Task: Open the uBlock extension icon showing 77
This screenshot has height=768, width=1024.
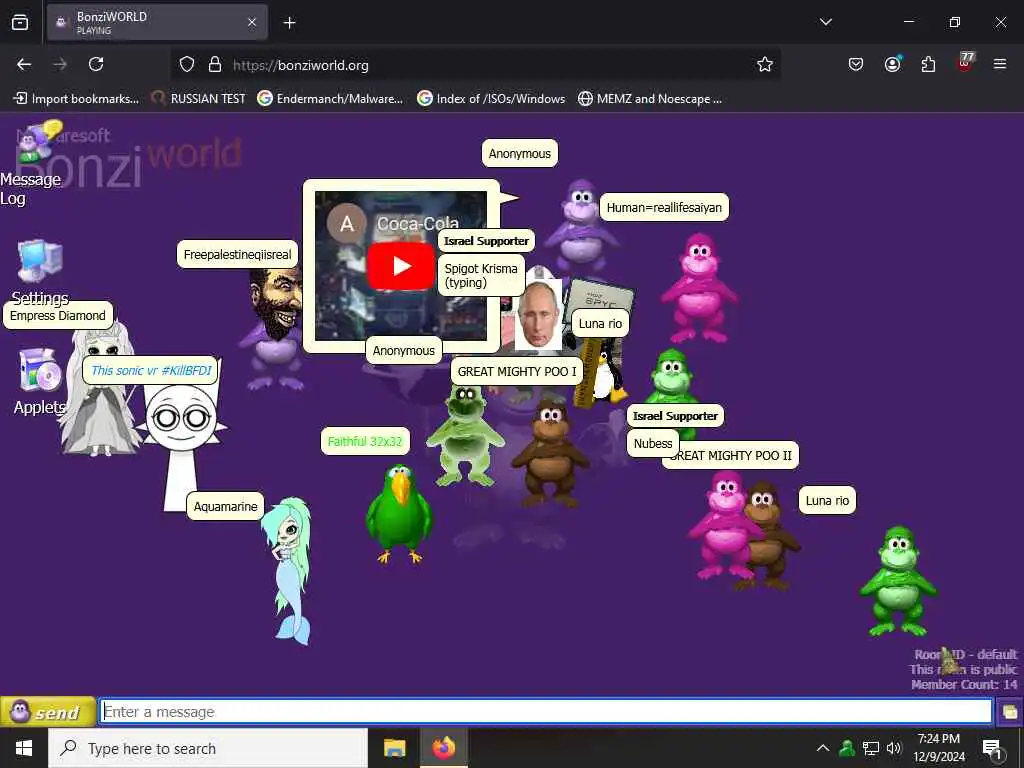Action: 965,63
